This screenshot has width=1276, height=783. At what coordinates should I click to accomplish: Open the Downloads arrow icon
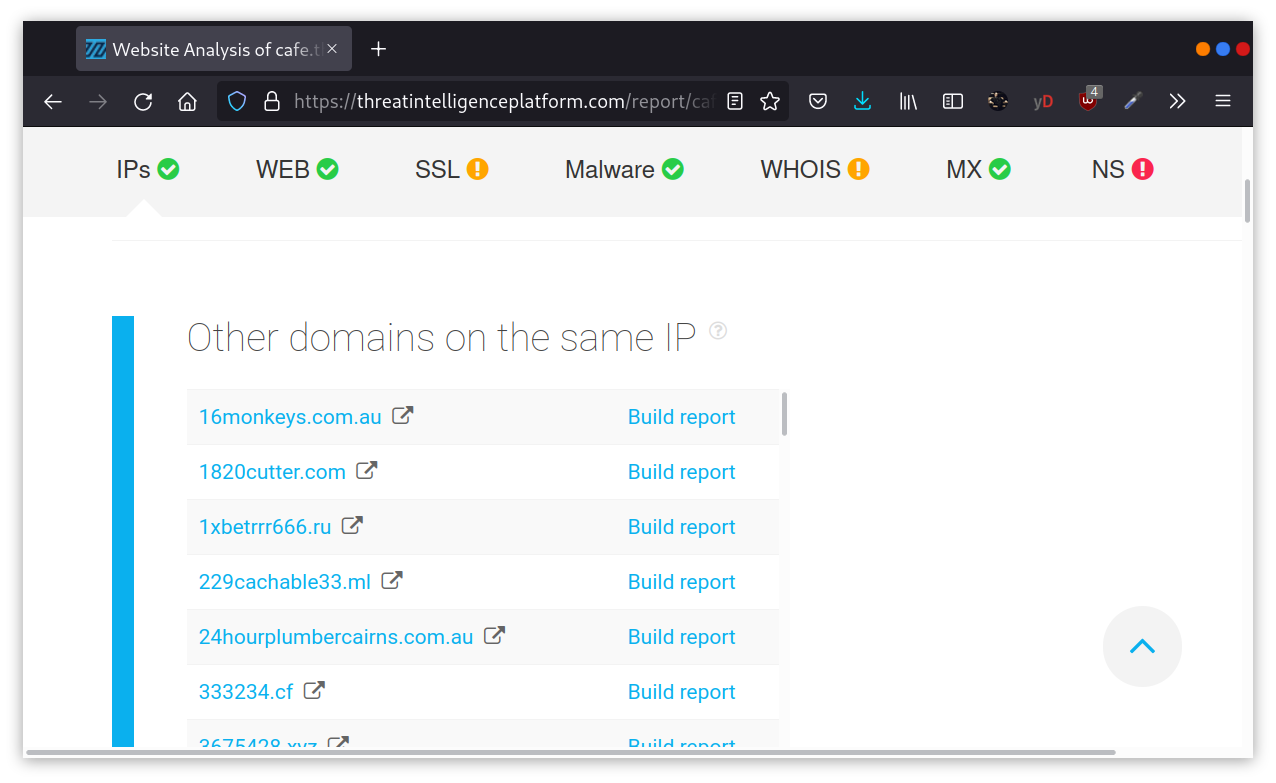click(862, 101)
